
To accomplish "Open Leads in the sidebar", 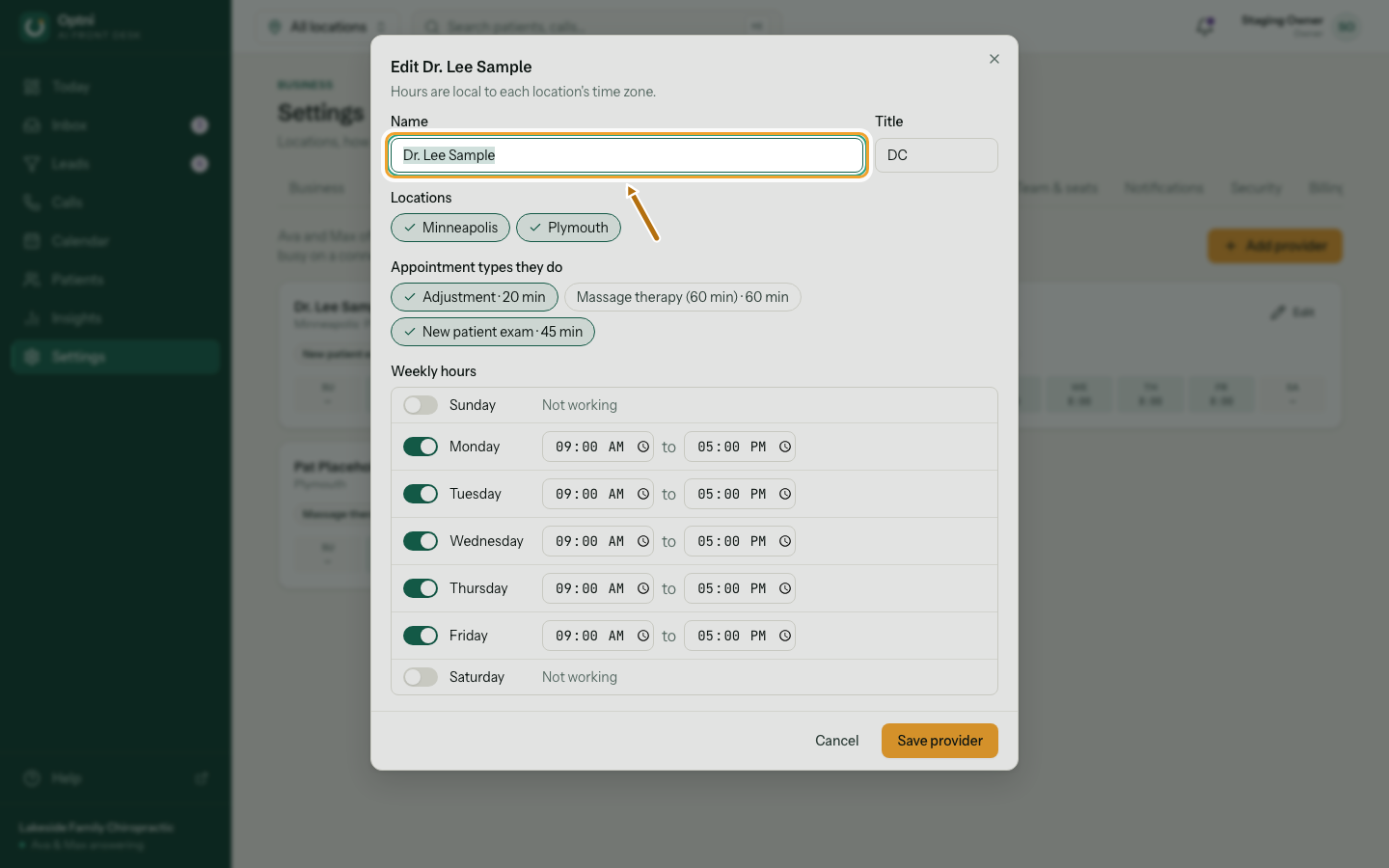I will [116, 164].
